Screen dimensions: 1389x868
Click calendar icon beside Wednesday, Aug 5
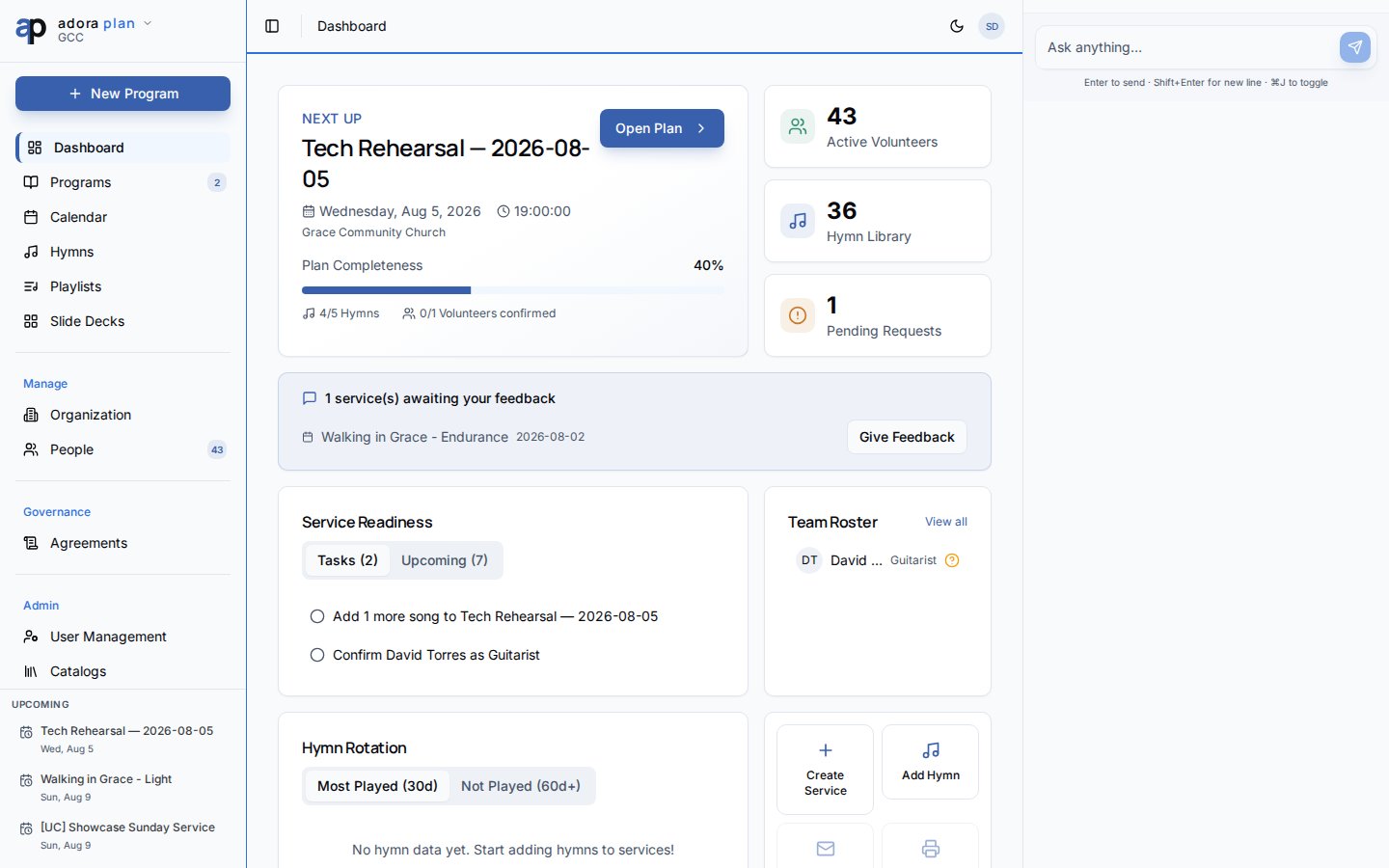309,211
